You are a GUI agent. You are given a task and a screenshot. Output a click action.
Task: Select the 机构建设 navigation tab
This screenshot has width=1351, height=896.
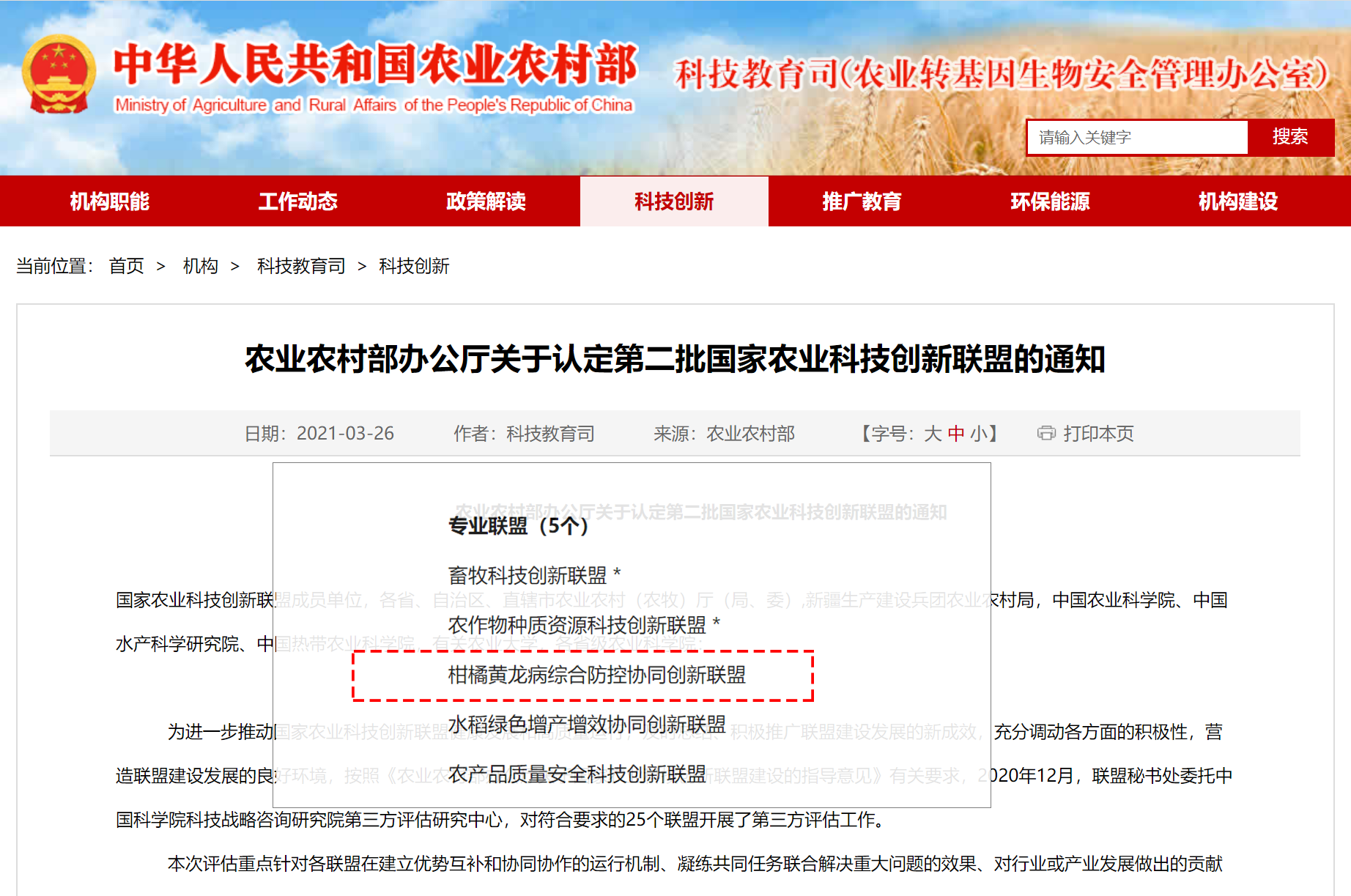pos(1237,201)
